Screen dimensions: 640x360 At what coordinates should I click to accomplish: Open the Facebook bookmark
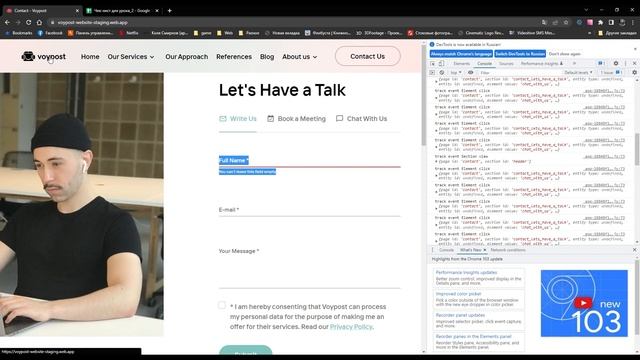coord(50,33)
